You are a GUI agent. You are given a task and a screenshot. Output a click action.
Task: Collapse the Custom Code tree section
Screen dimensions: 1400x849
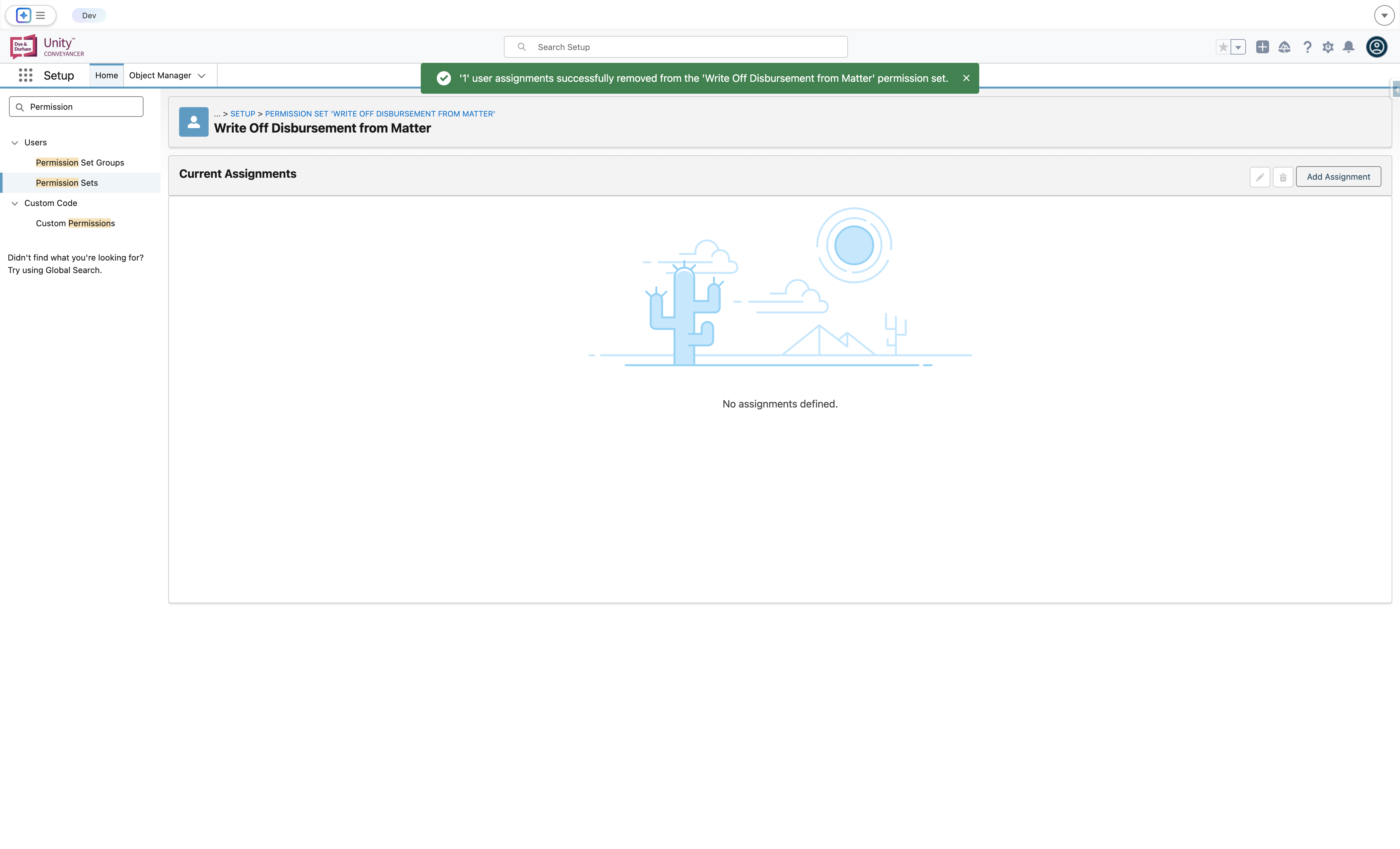point(15,203)
